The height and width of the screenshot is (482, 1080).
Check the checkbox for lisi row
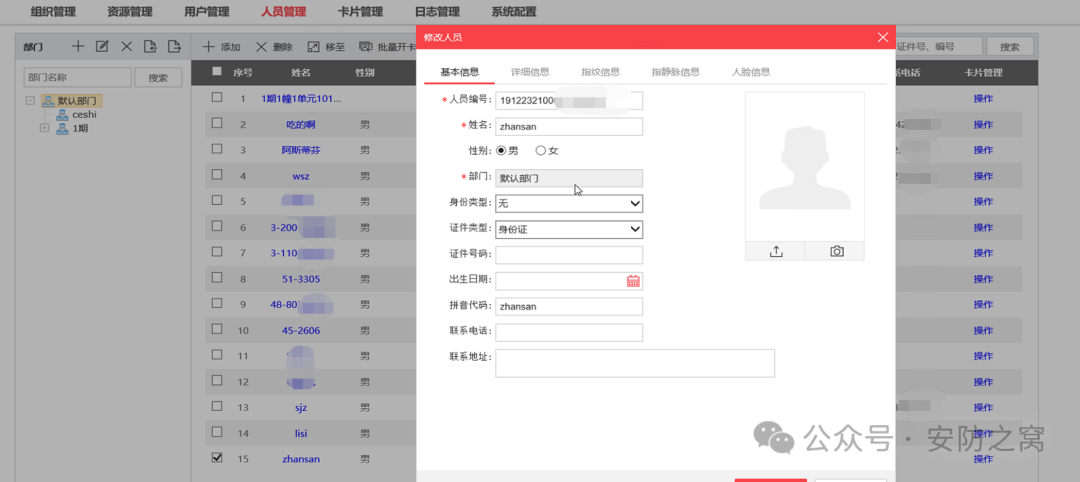(x=217, y=432)
